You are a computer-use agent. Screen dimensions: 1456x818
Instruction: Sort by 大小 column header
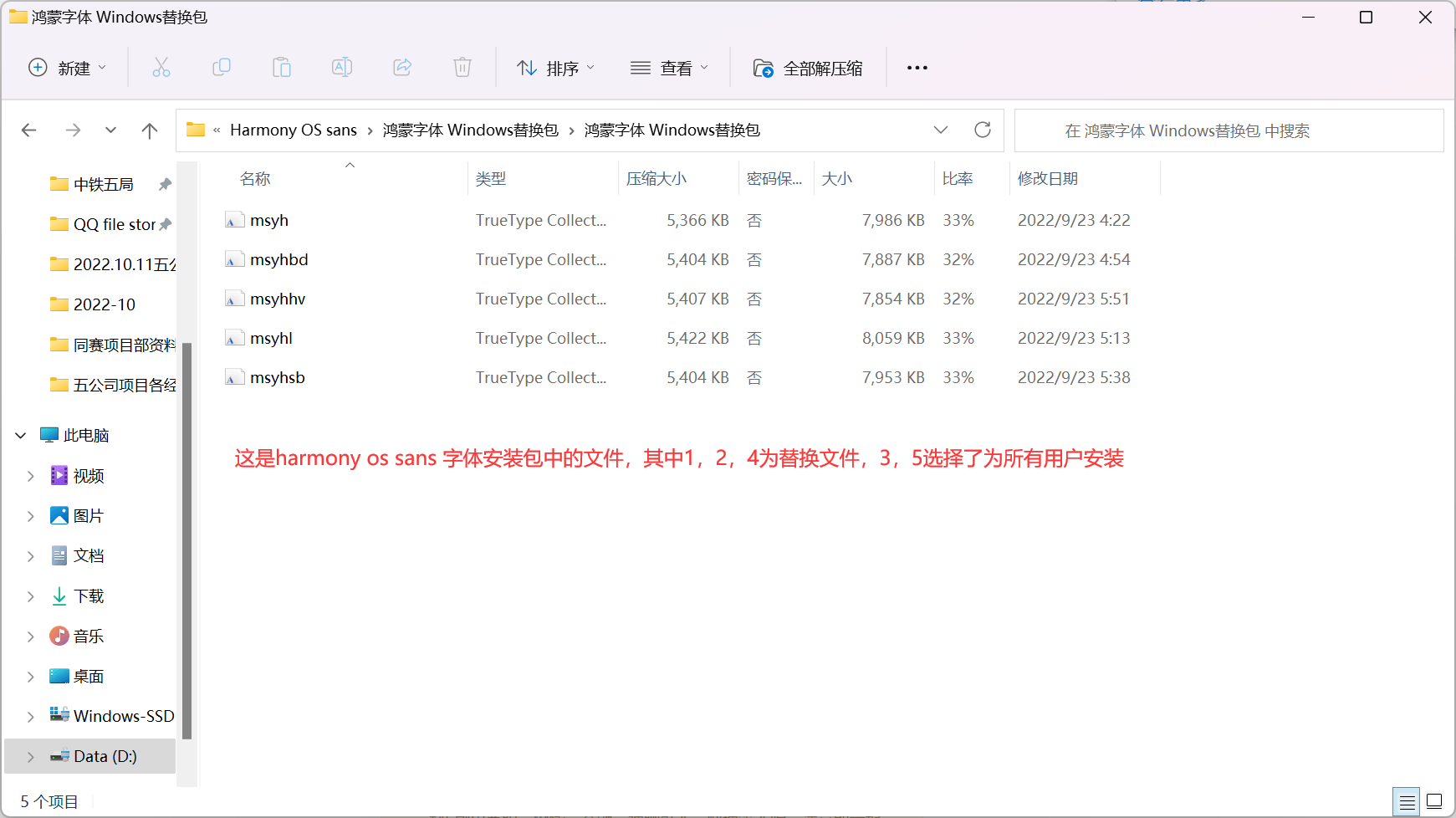pyautogui.click(x=837, y=178)
